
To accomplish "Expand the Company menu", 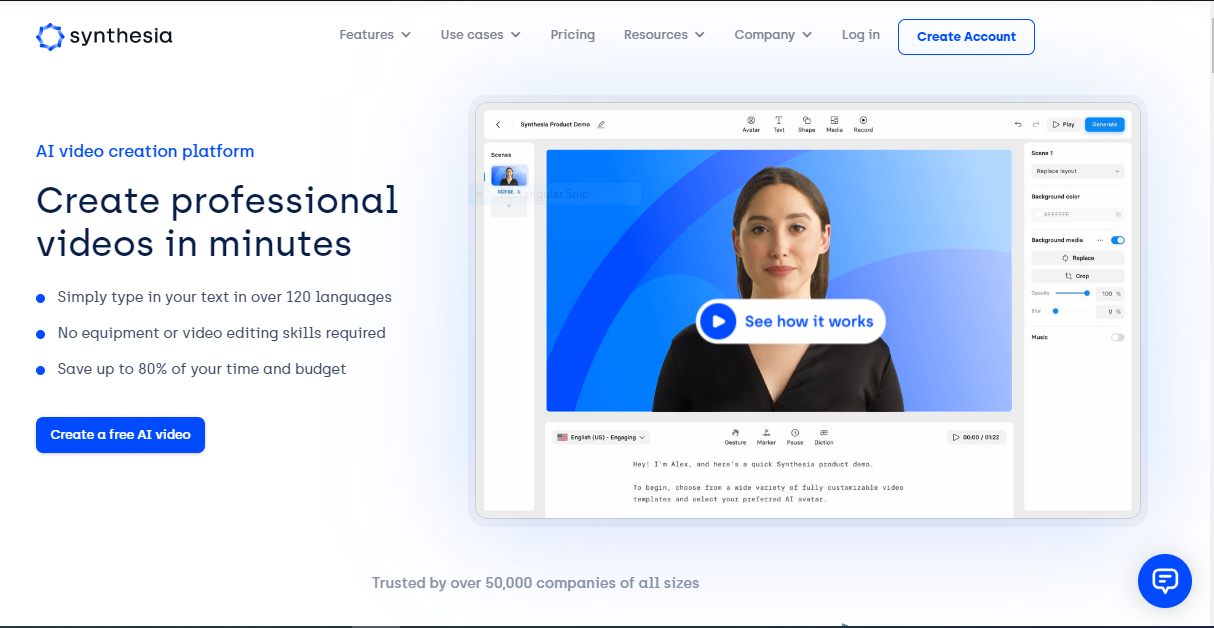I will coord(773,35).
